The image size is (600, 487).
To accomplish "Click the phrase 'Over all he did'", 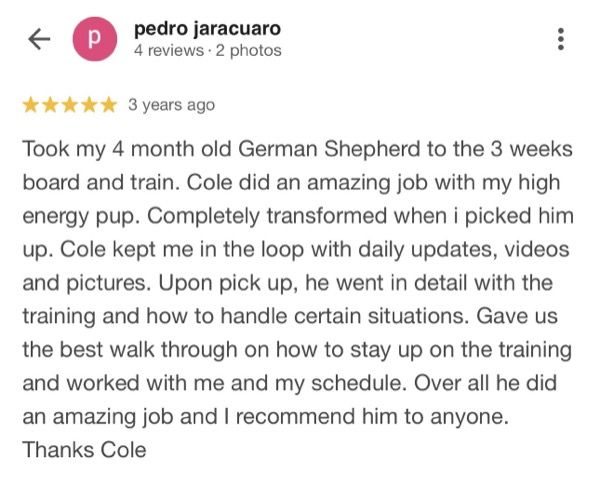I will click(502, 383).
